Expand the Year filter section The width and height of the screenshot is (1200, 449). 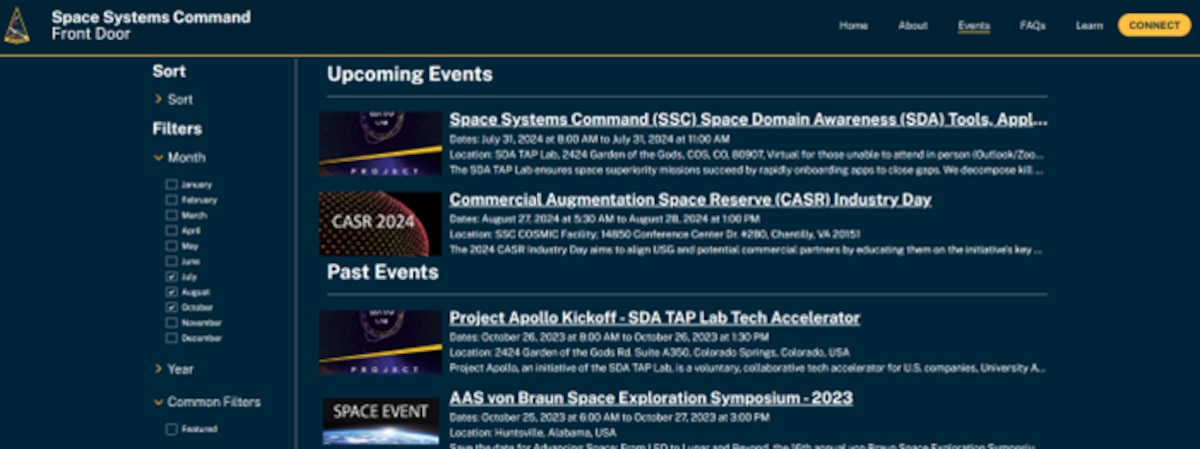[x=174, y=369]
